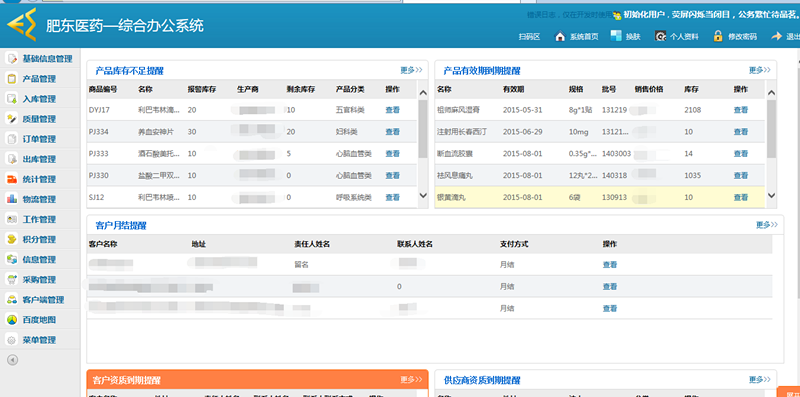
Task: Click the 入库管理 sidebar icon
Action: point(11,99)
